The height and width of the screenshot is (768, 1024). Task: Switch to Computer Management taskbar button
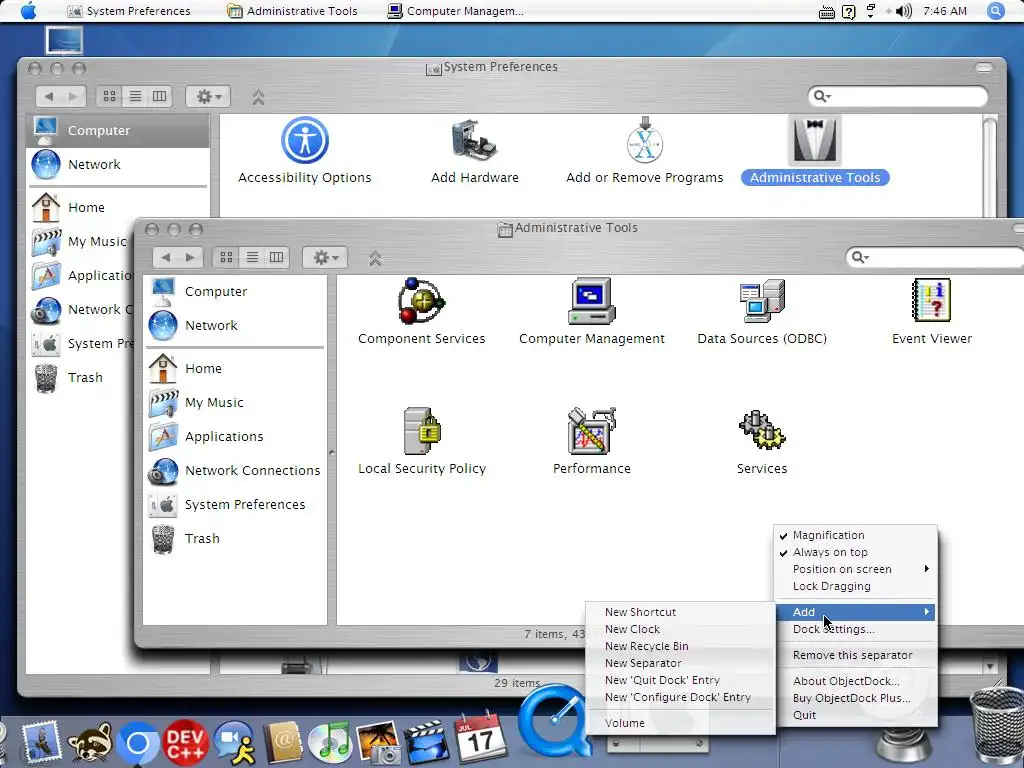(x=456, y=11)
